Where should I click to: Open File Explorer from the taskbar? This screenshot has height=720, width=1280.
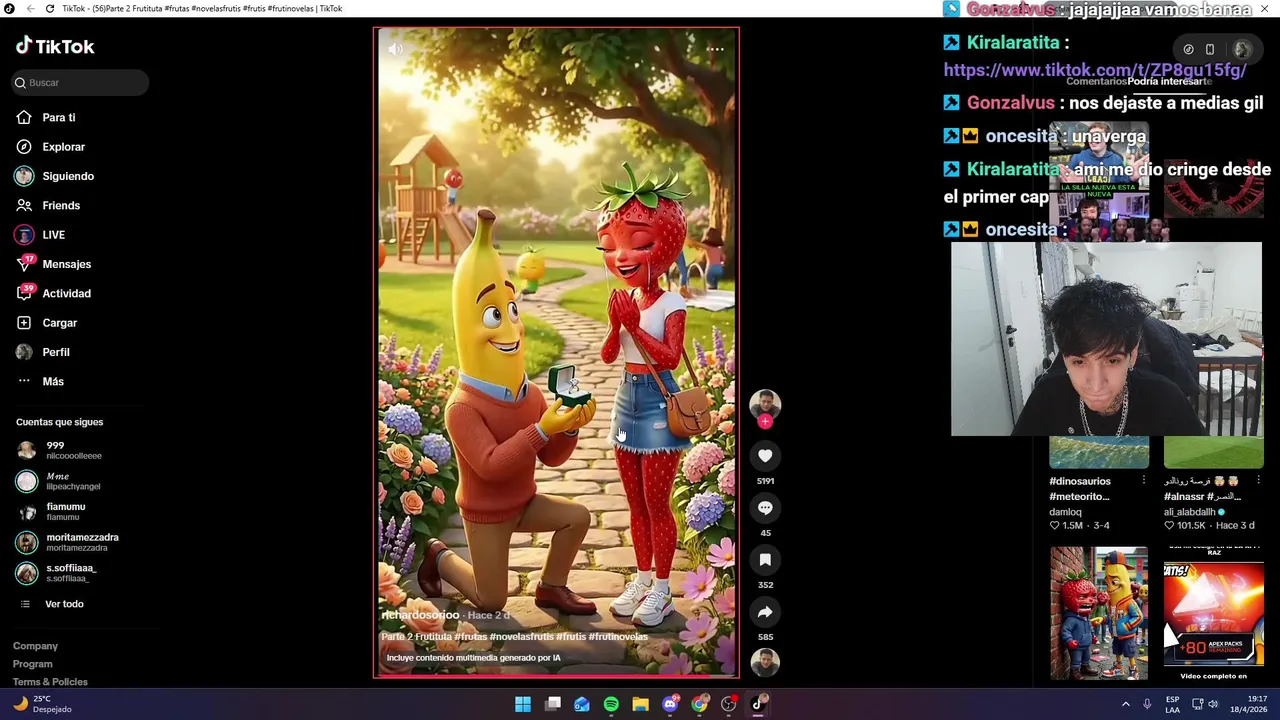click(641, 704)
